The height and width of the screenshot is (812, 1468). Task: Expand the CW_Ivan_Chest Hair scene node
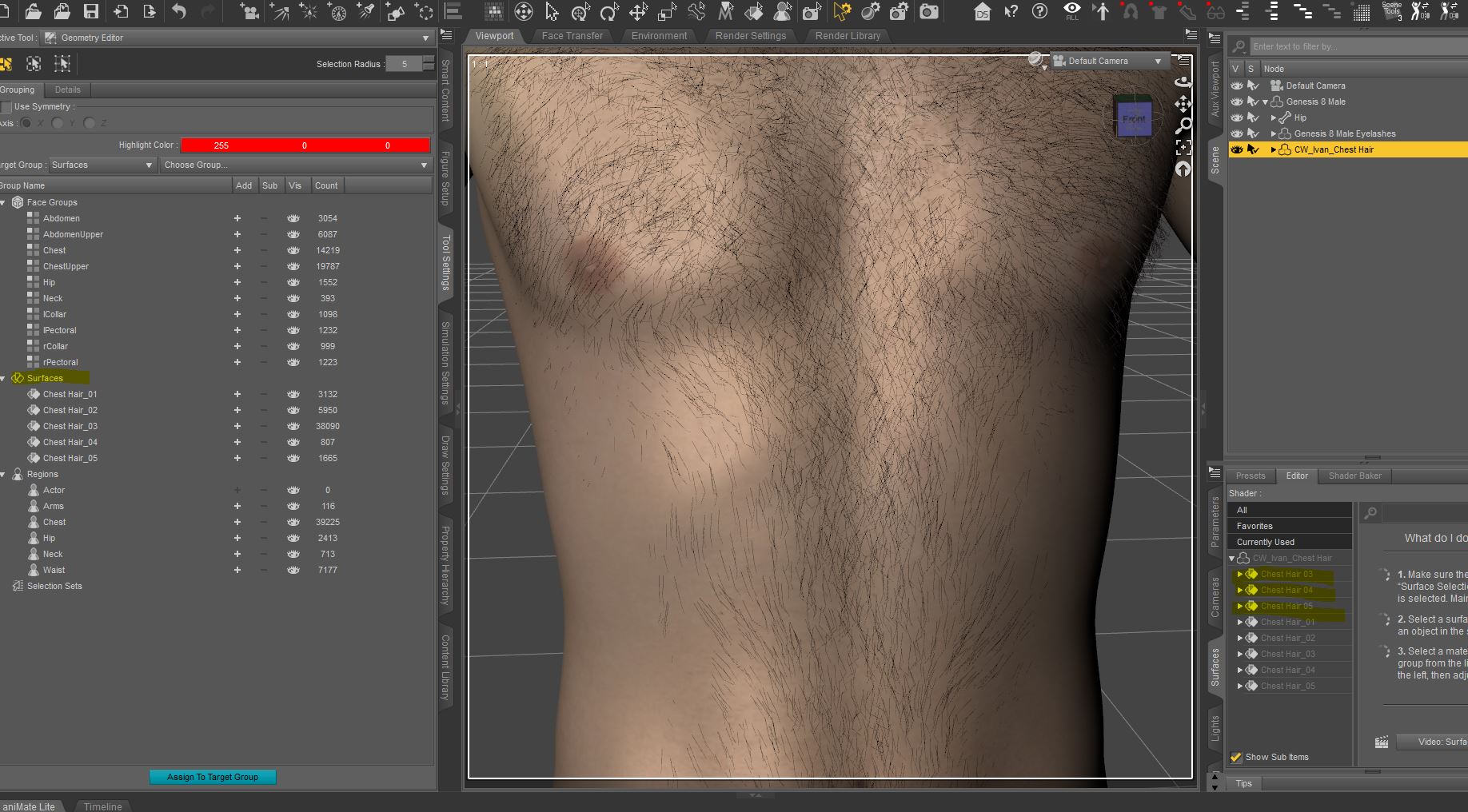[1274, 149]
